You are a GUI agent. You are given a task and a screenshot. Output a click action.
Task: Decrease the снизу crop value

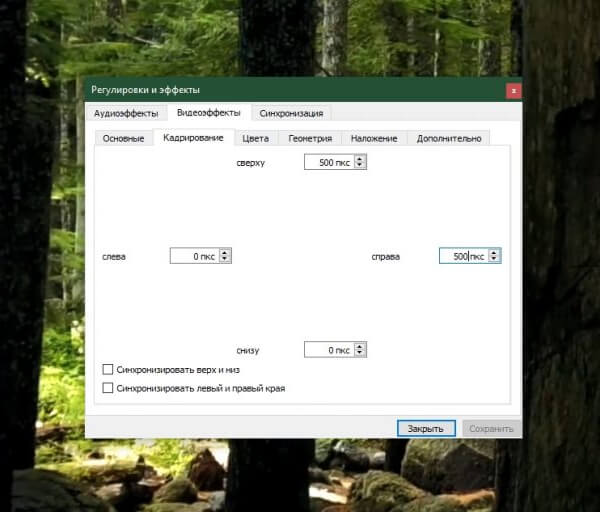click(x=359, y=353)
